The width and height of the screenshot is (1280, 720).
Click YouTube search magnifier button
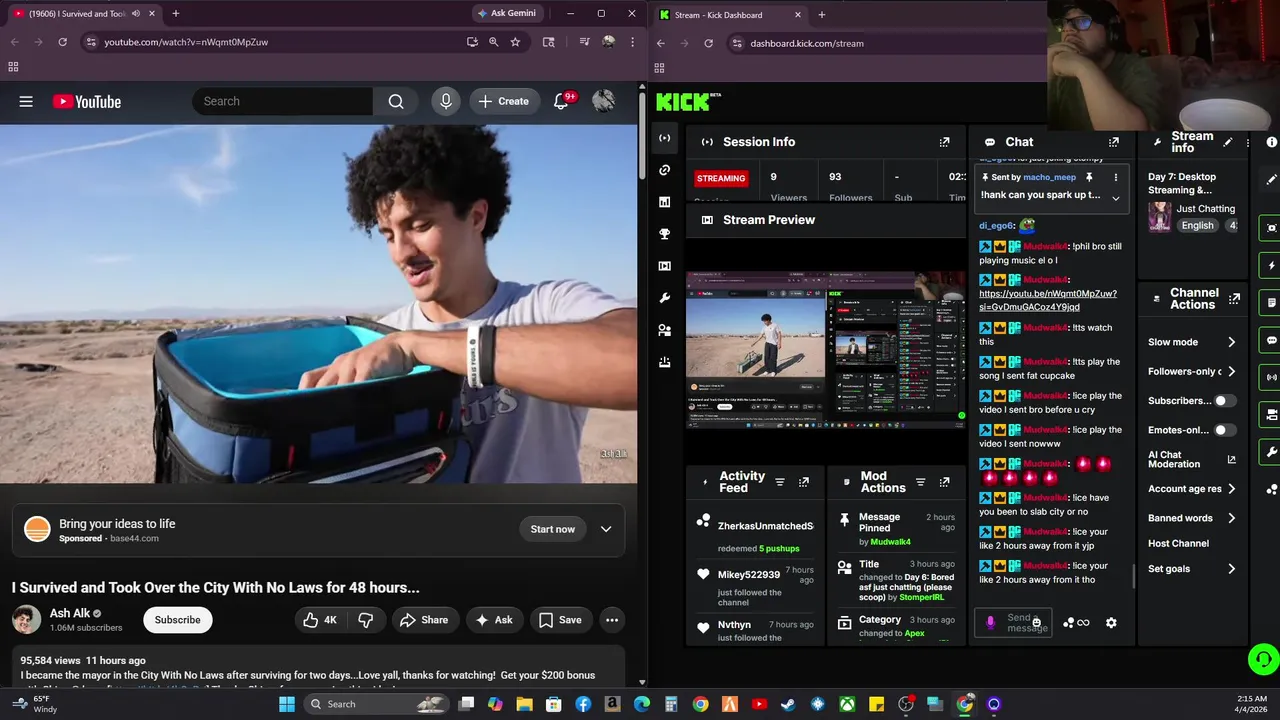point(396,101)
